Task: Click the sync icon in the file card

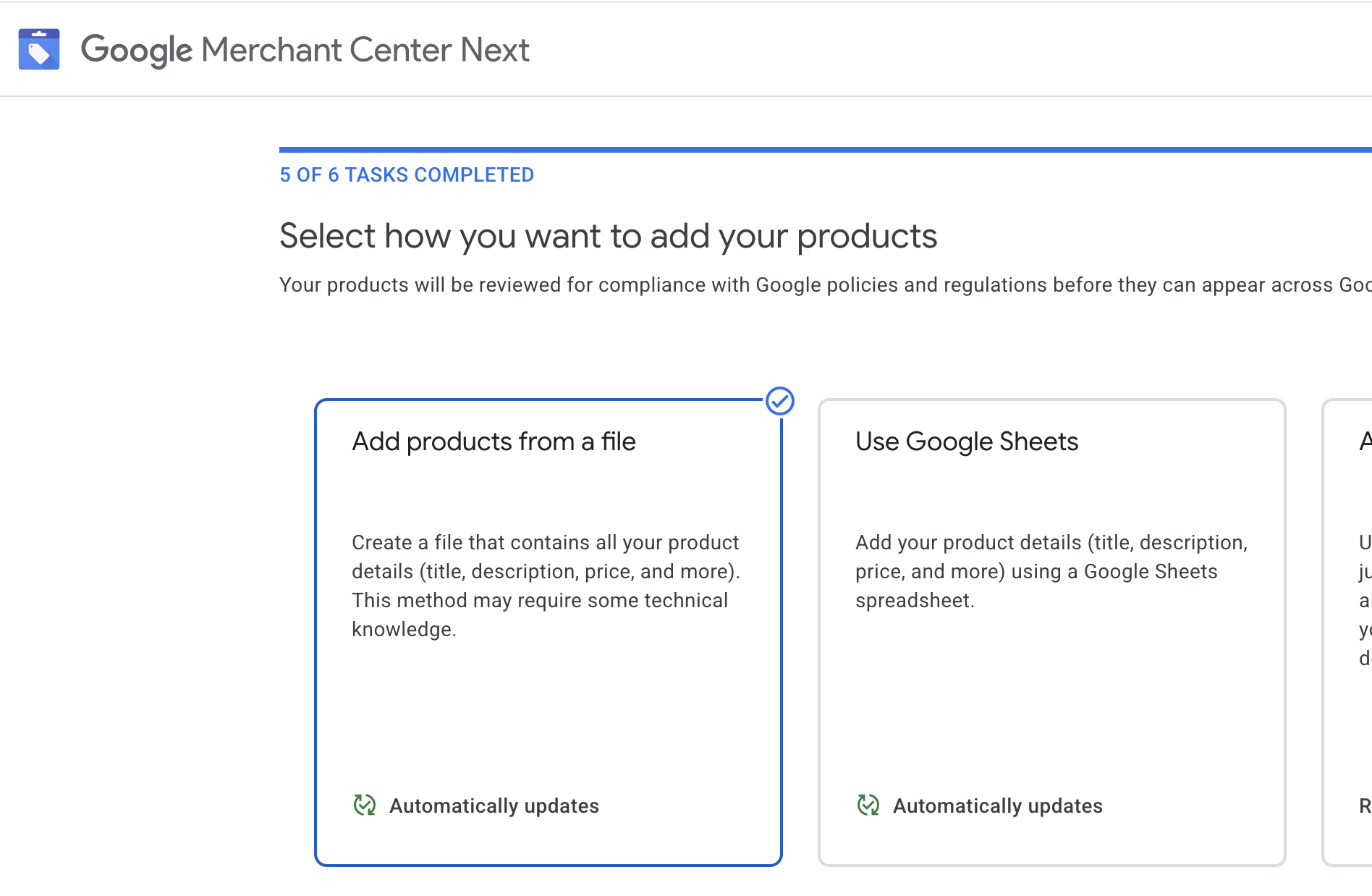Action: 365,805
